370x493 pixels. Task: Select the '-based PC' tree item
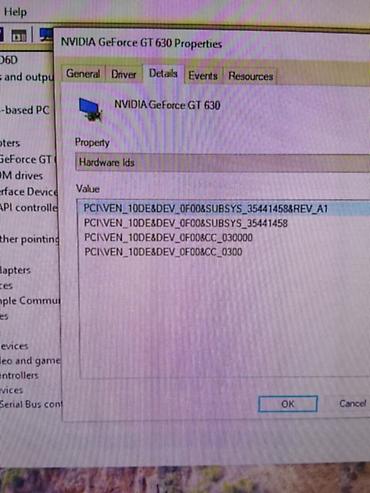click(x=25, y=110)
